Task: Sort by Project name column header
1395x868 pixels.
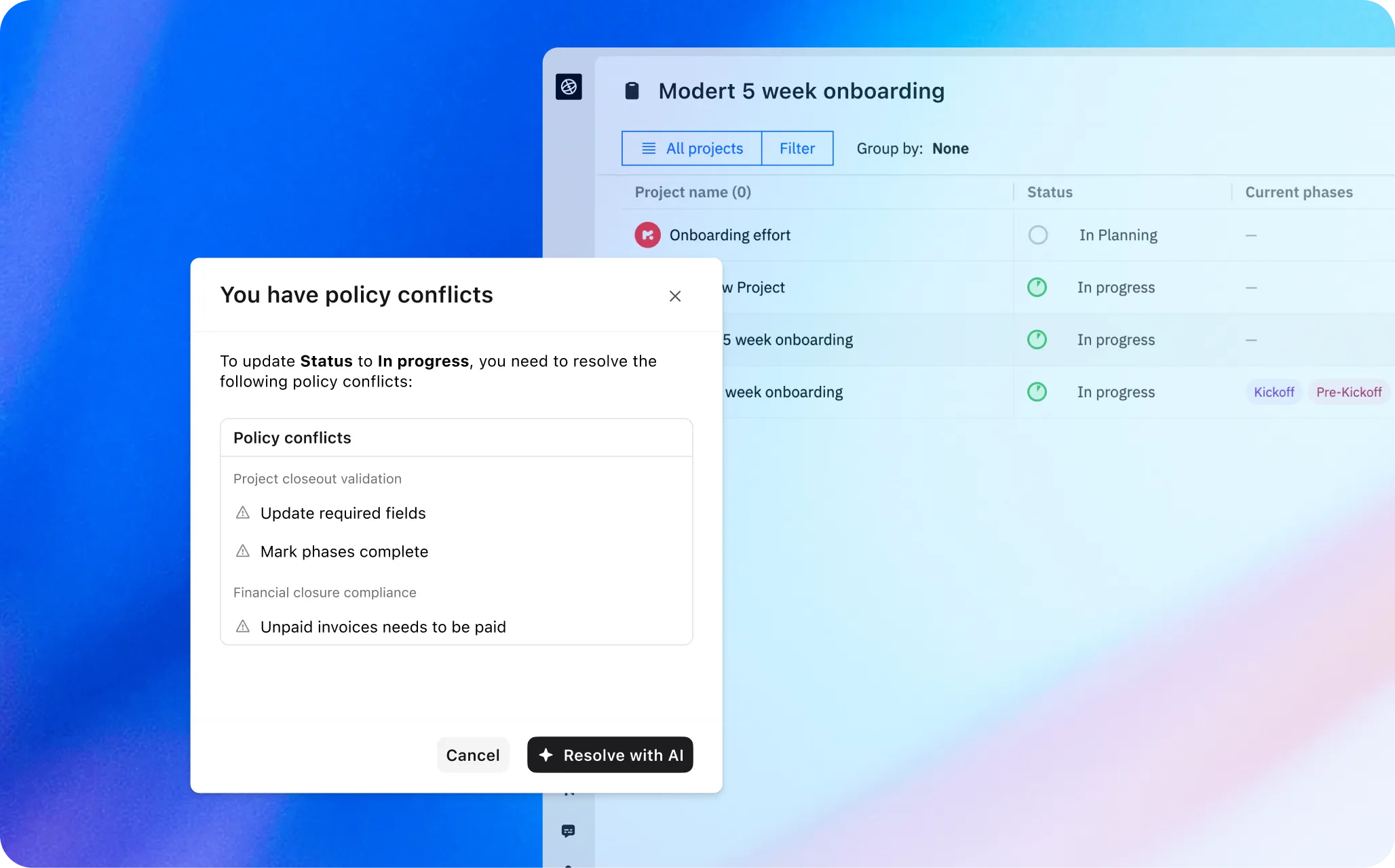Action: pos(693,192)
